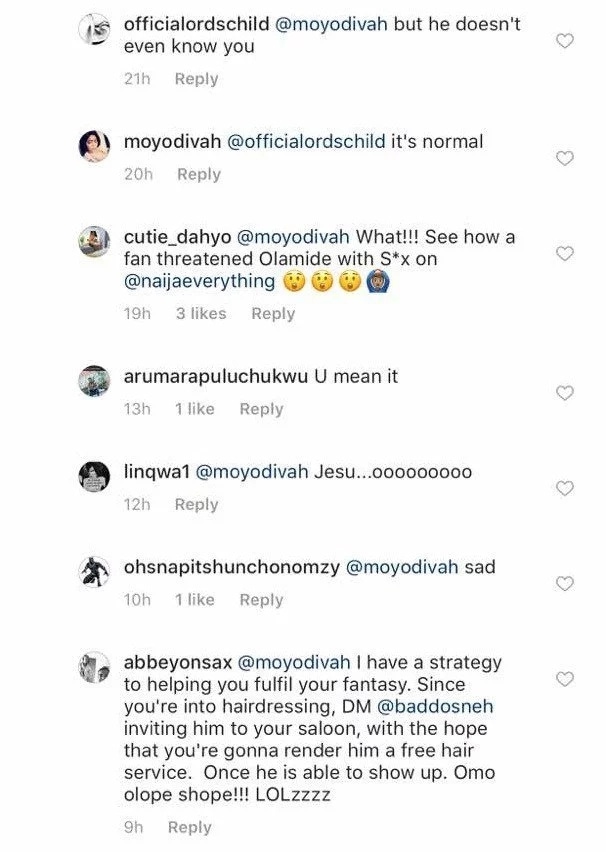Like officialordschild's comment with the heart
Viewport: 606px width, 852px height.
click(564, 41)
